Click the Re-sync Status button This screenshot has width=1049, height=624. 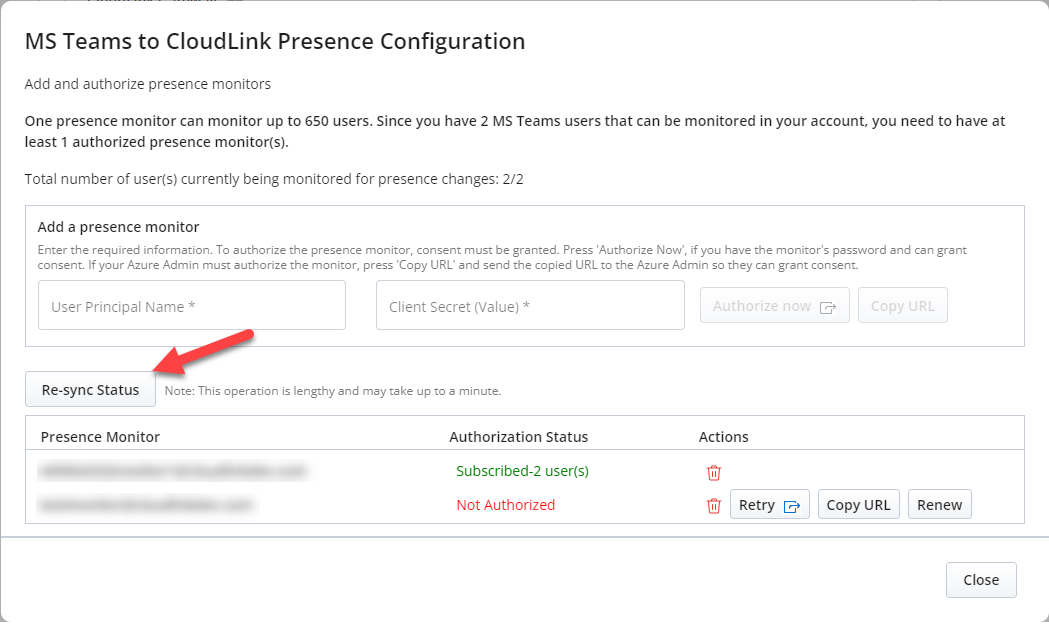click(90, 389)
